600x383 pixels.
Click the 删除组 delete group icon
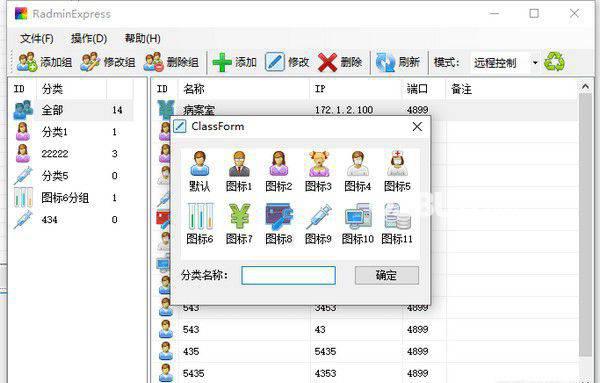click(153, 62)
